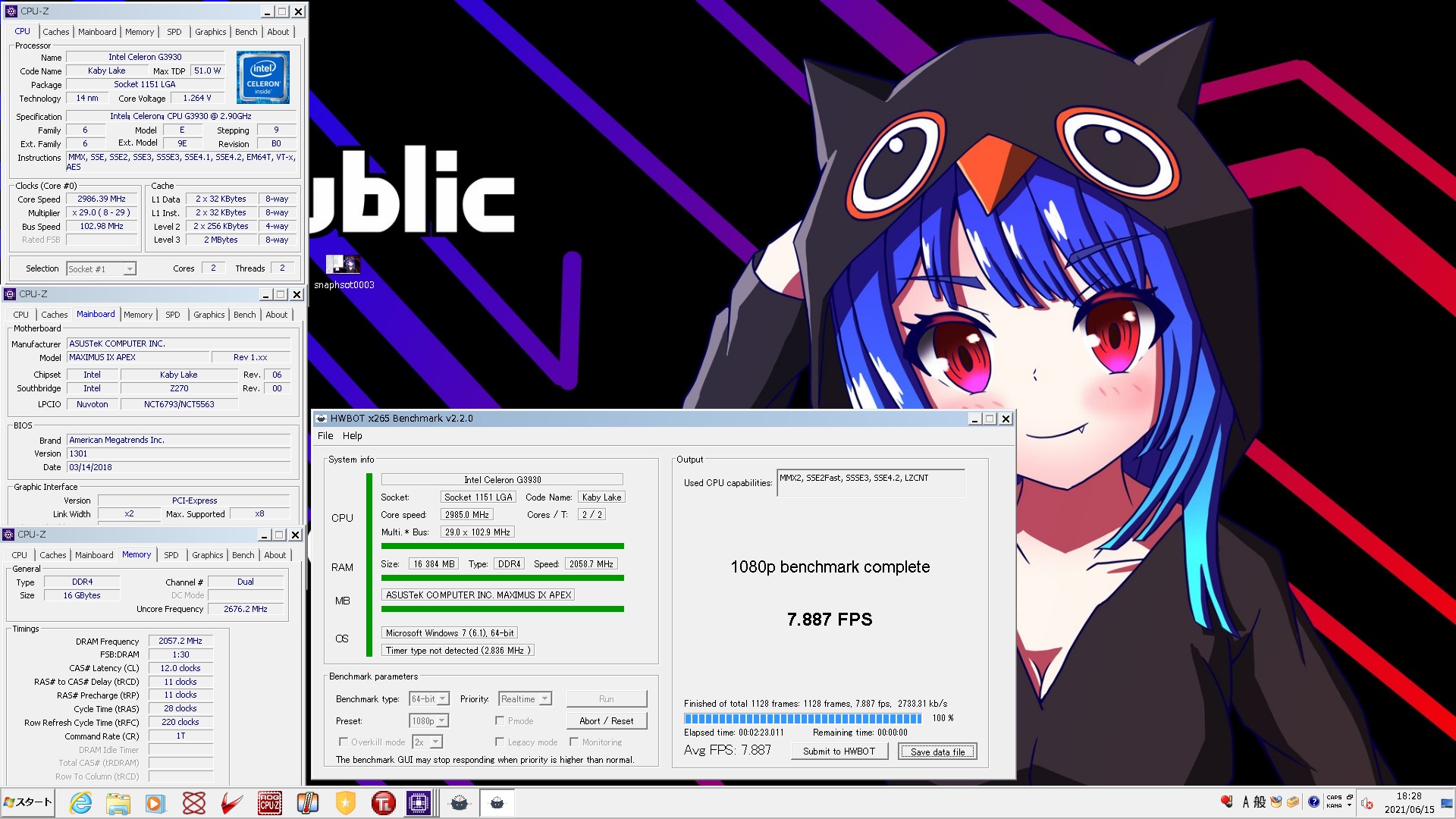Click the Multiplier value x 29.0 (8 - 29)

[102, 212]
